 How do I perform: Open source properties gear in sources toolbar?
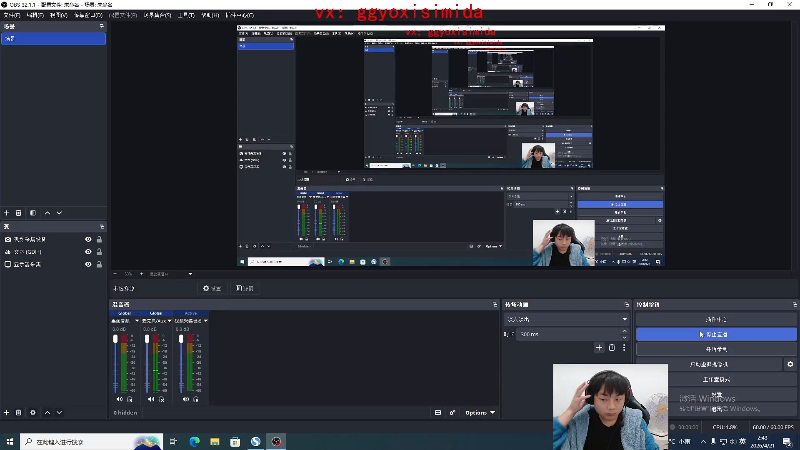pos(33,412)
